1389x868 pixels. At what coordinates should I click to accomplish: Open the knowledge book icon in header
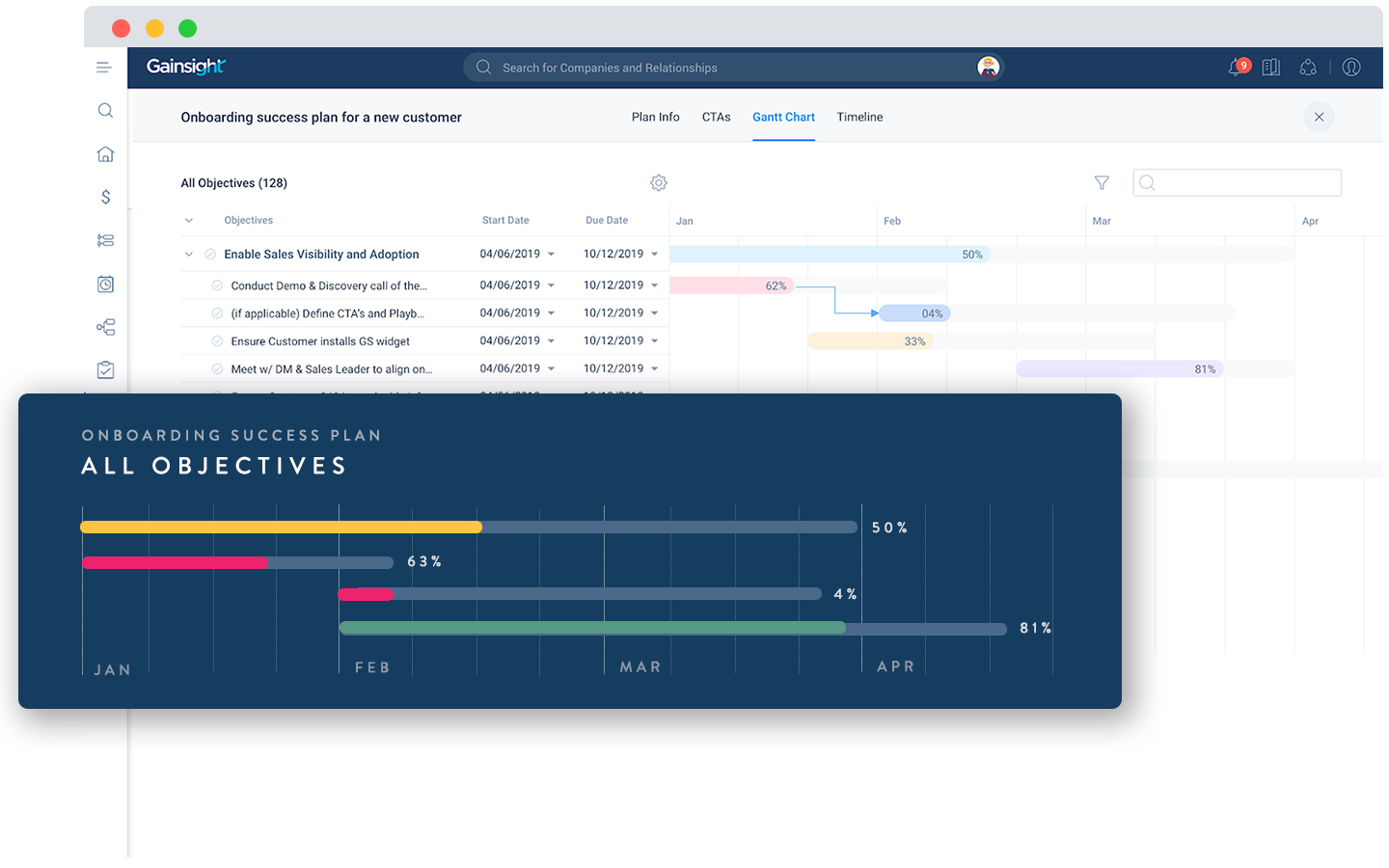(x=1271, y=68)
